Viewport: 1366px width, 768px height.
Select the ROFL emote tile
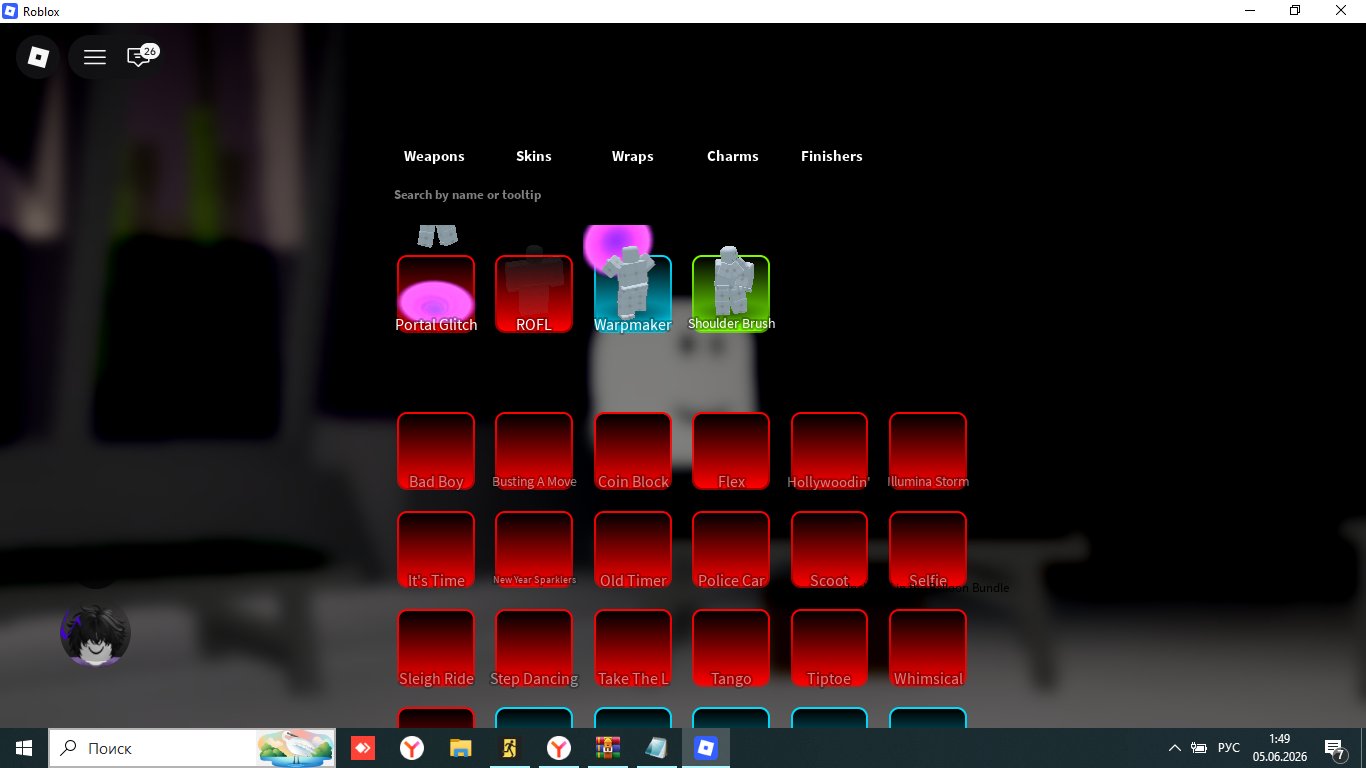(x=534, y=294)
